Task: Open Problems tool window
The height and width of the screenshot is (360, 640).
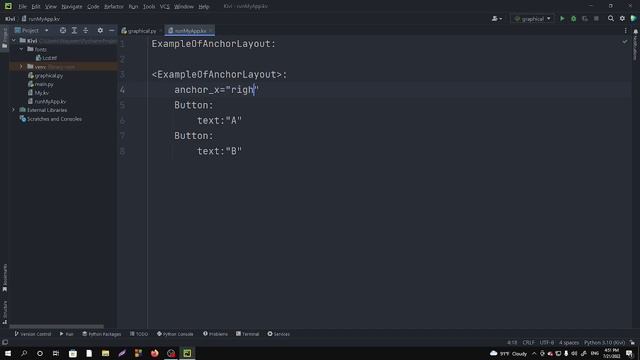Action: pyautogui.click(x=215, y=334)
